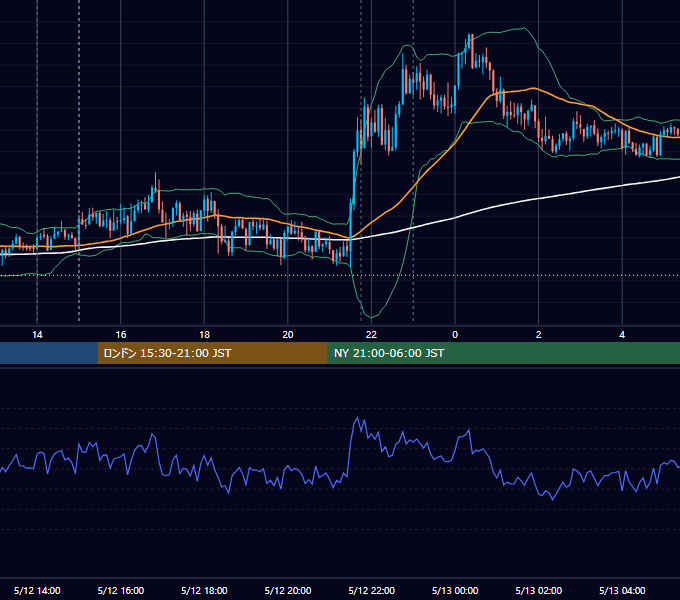The image size is (680, 600).
Task: Click the 5/13 04:00 time label
Action: 622,590
